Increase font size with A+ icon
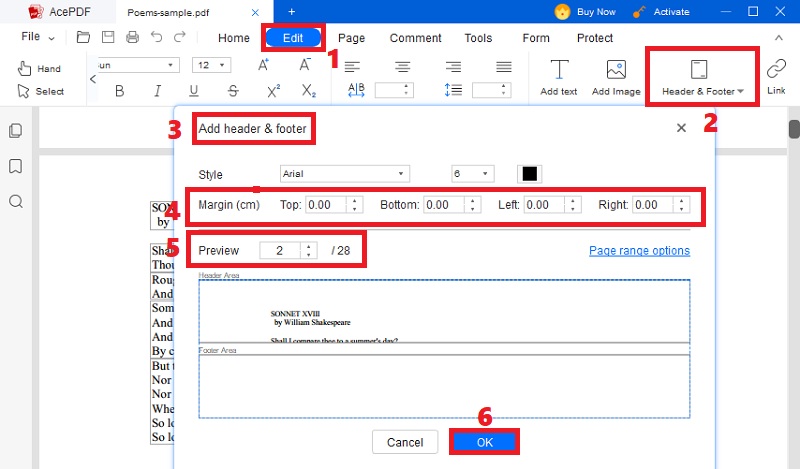Viewport: 800px width, 469px height. [263, 65]
